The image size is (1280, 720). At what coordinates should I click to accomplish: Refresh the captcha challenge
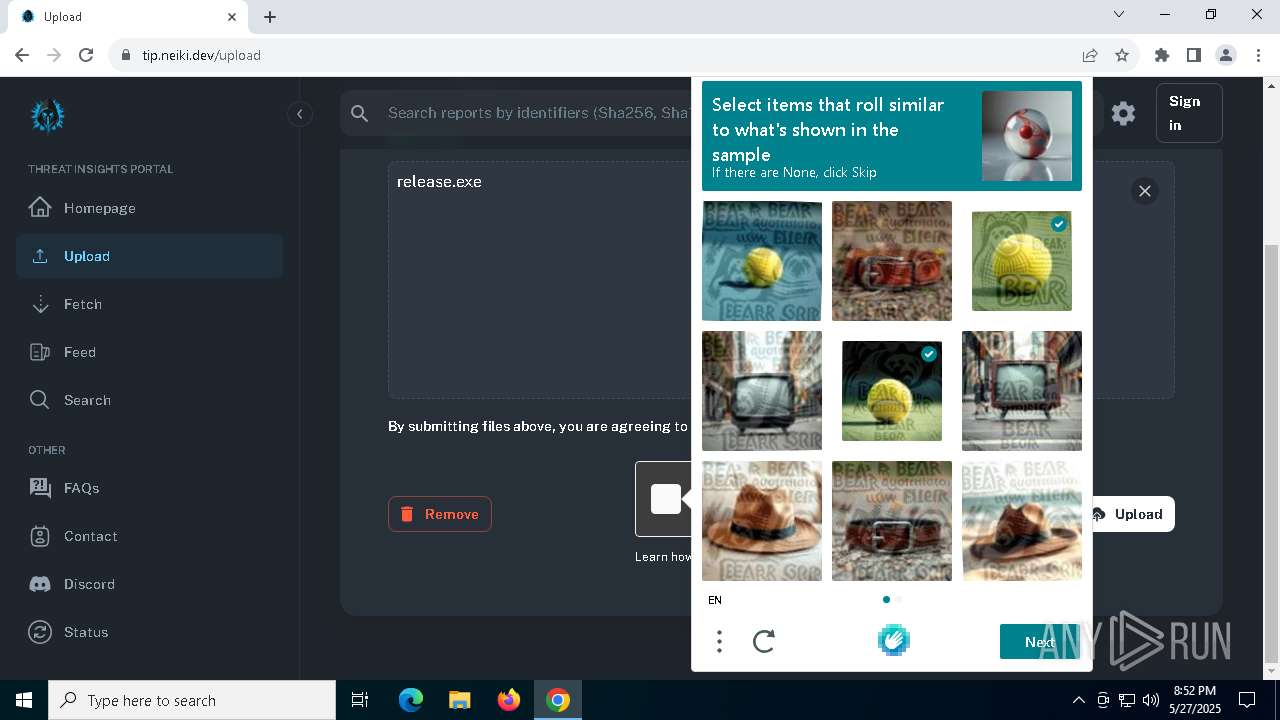coord(764,641)
